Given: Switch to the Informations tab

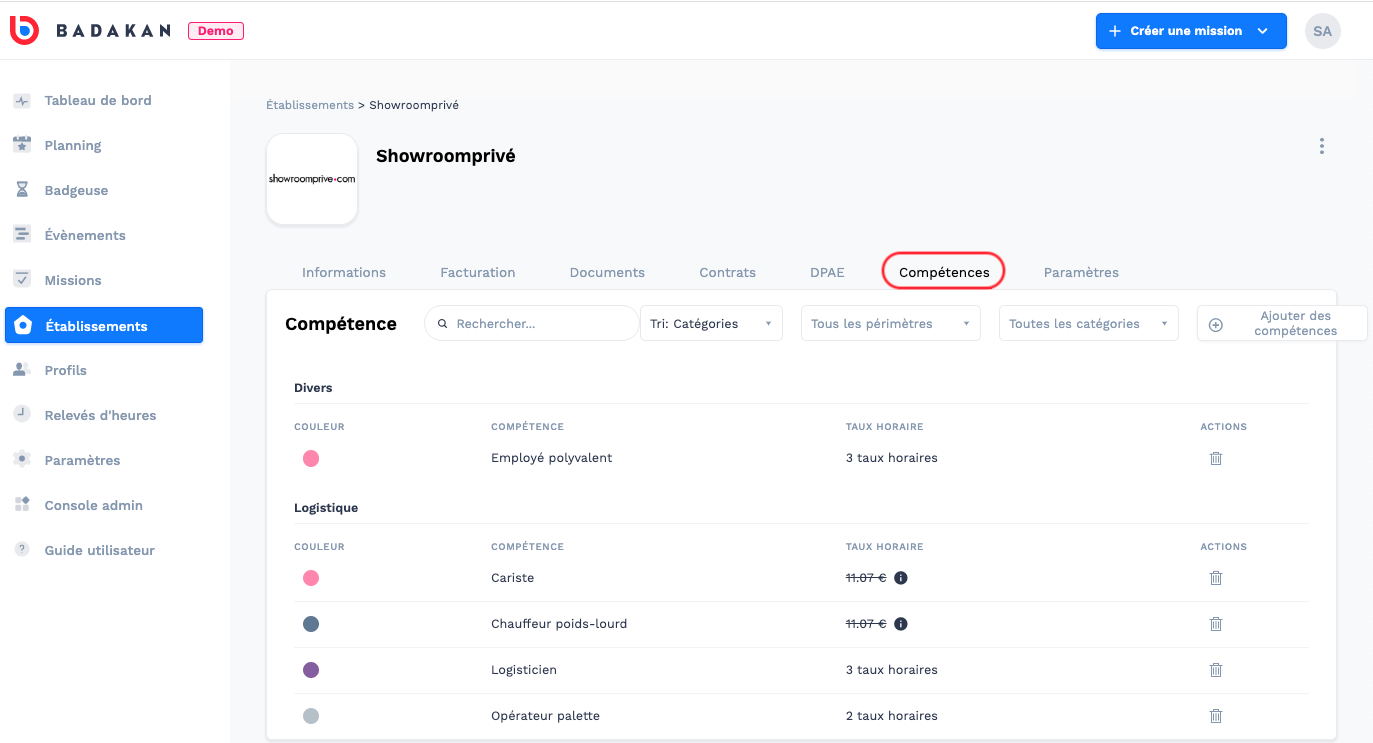Looking at the screenshot, I should click(344, 272).
